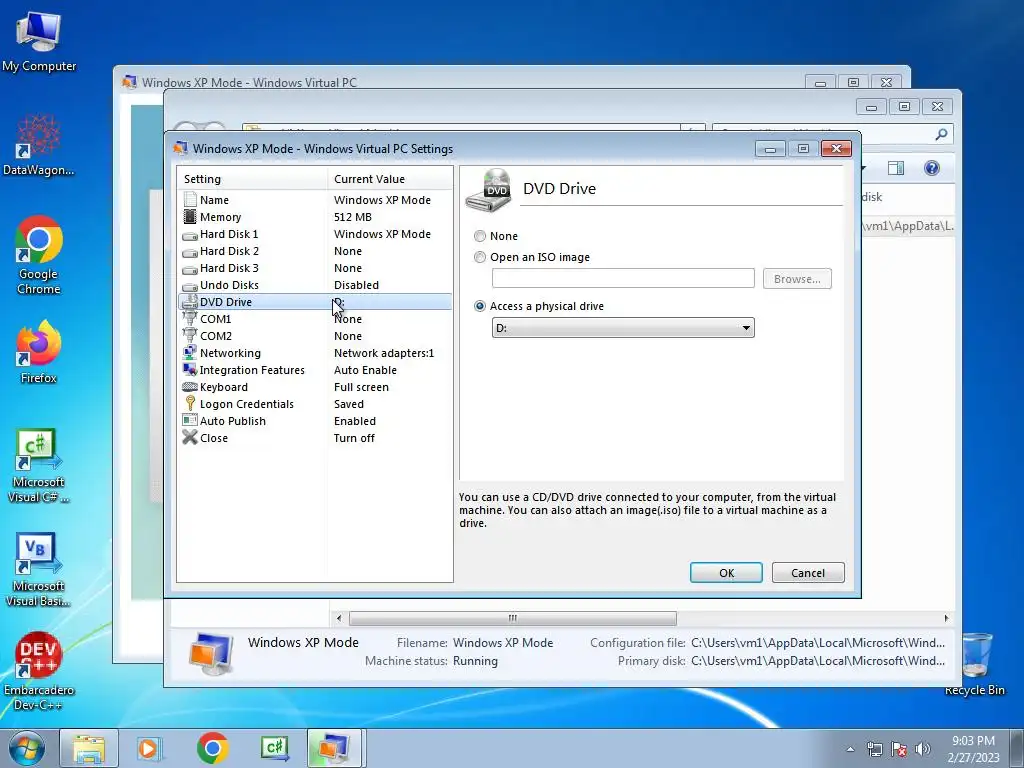Click the OK button

(726, 573)
